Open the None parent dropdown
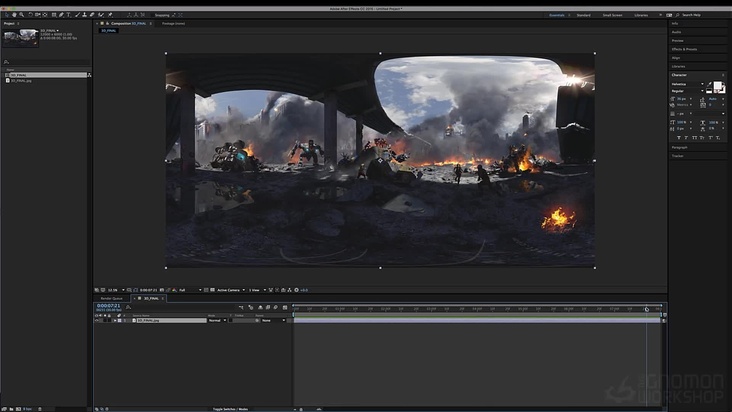This screenshot has width=732, height=412. click(x=273, y=321)
